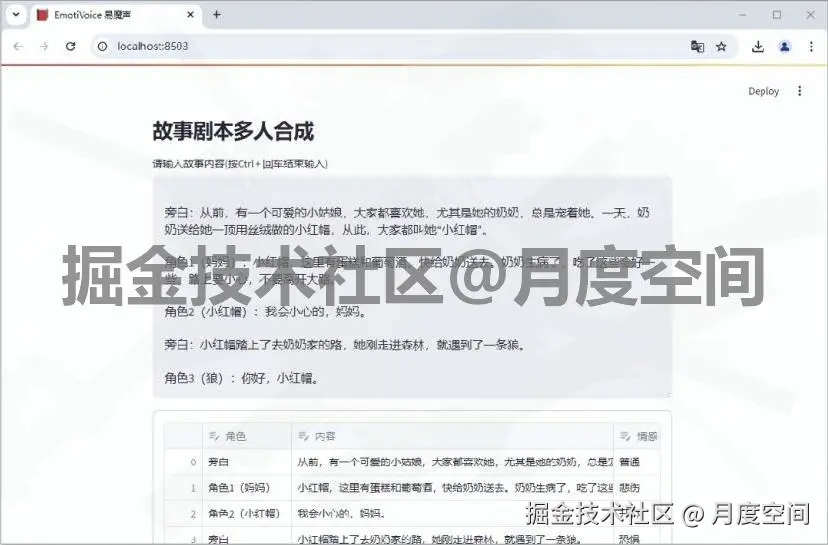The height and width of the screenshot is (545, 828).
Task: Open the Chrome tab search dropdown
Action: (x=16, y=15)
